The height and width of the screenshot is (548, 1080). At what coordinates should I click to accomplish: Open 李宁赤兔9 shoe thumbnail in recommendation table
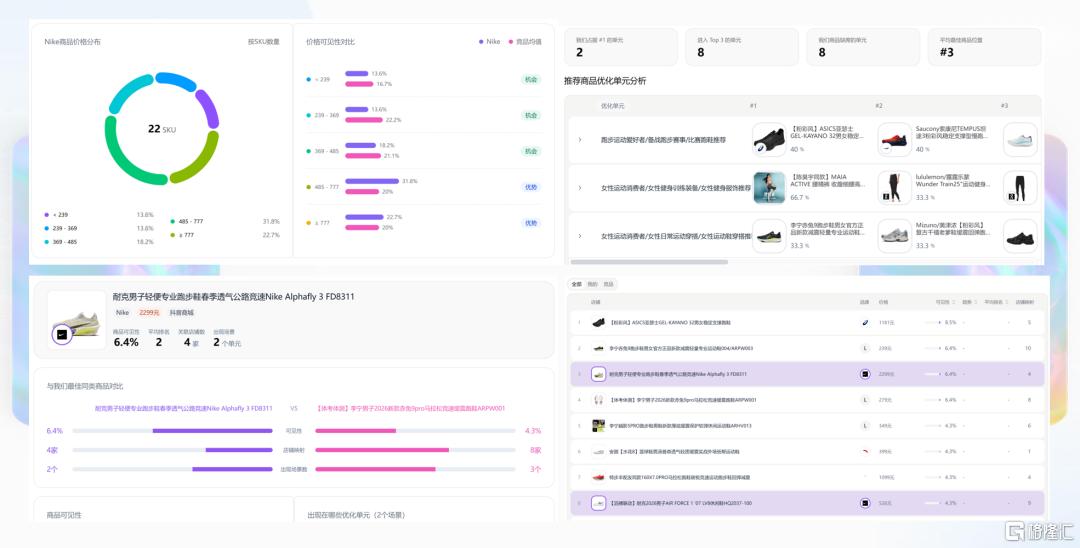(769, 236)
